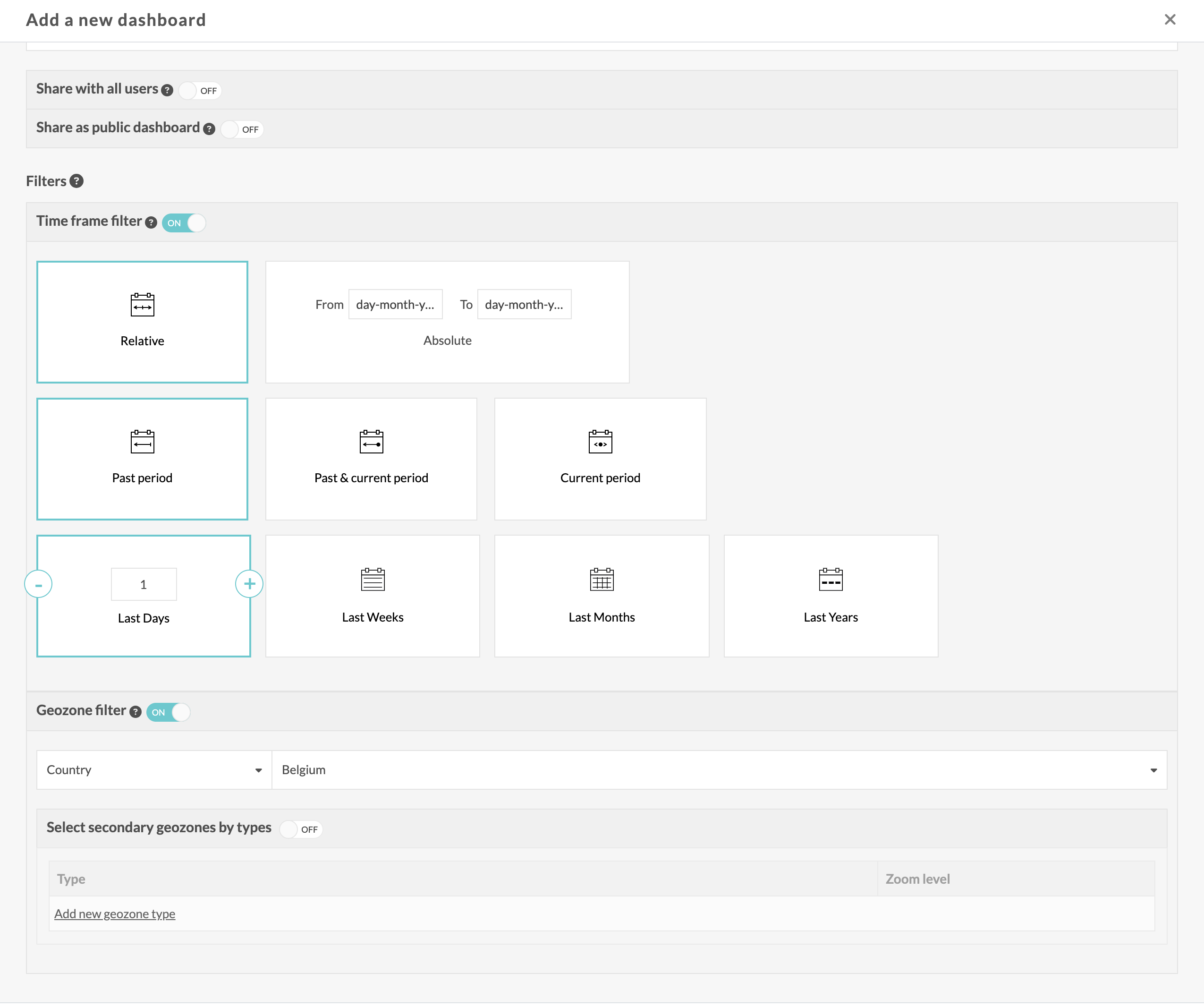The height and width of the screenshot is (1007, 1204).
Task: Increment Last Days with the plus stepper
Action: 249,583
